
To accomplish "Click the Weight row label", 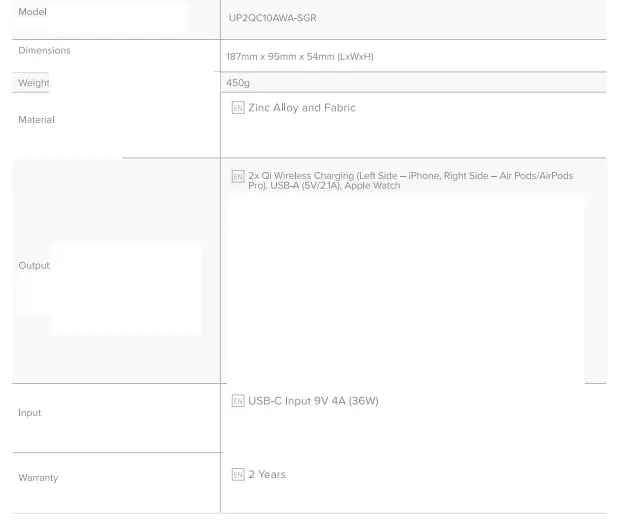I will pos(33,83).
